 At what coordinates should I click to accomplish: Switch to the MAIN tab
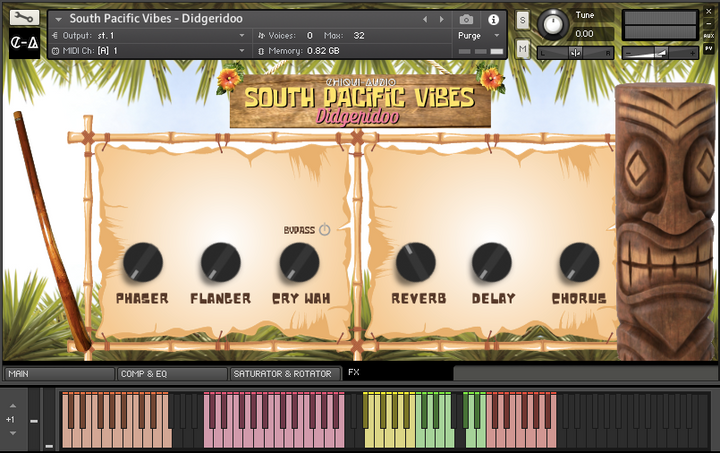pos(59,374)
